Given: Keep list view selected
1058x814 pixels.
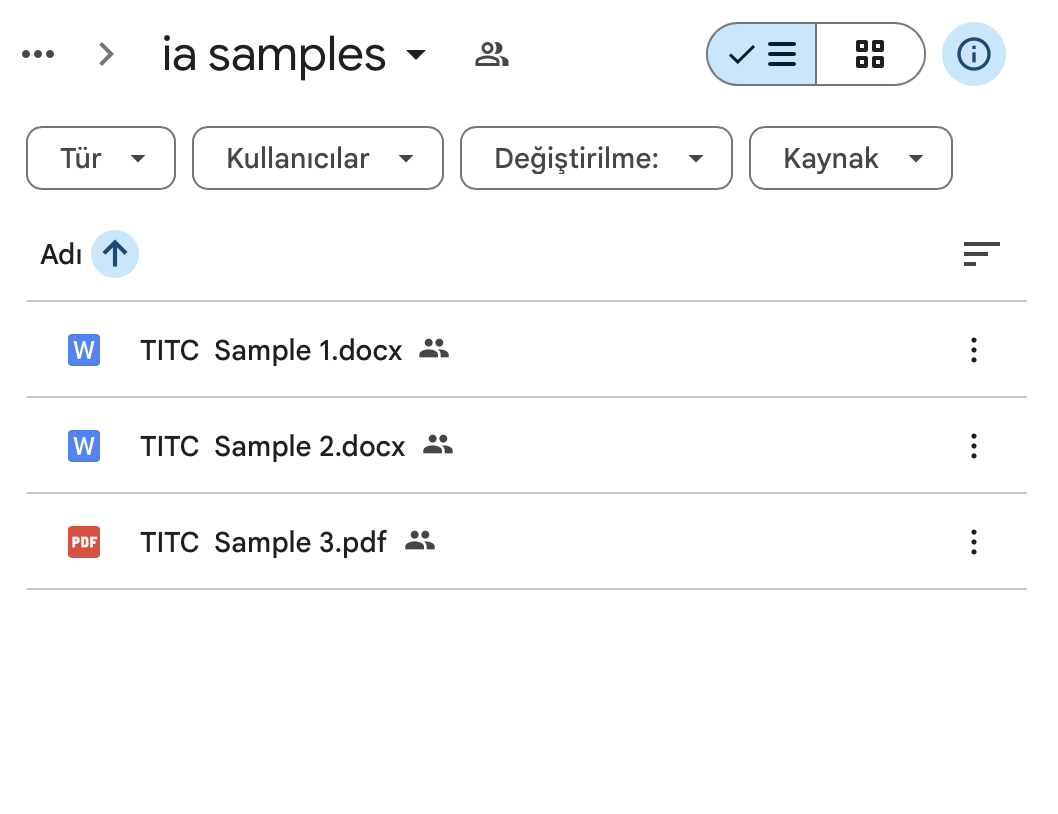Looking at the screenshot, I should [x=762, y=54].
